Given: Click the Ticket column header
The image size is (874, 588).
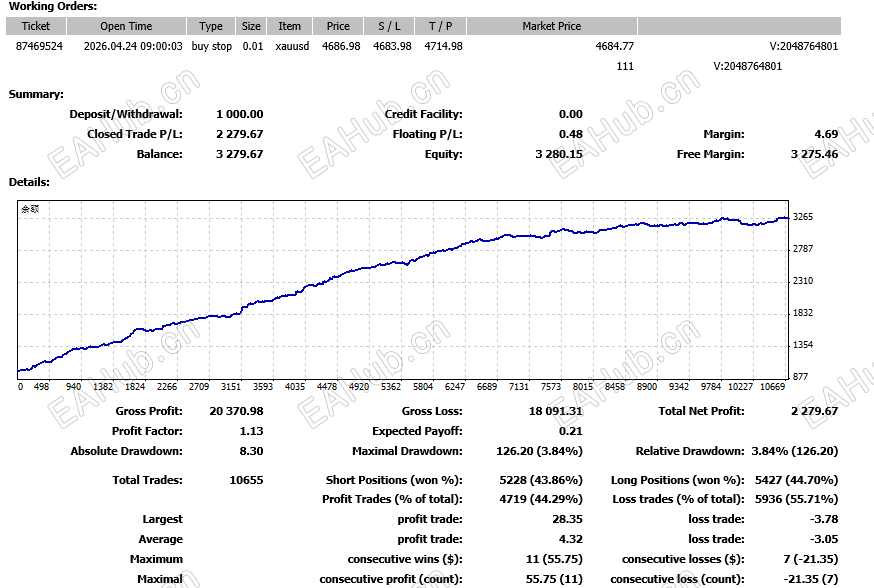Looking at the screenshot, I should (x=36, y=26).
